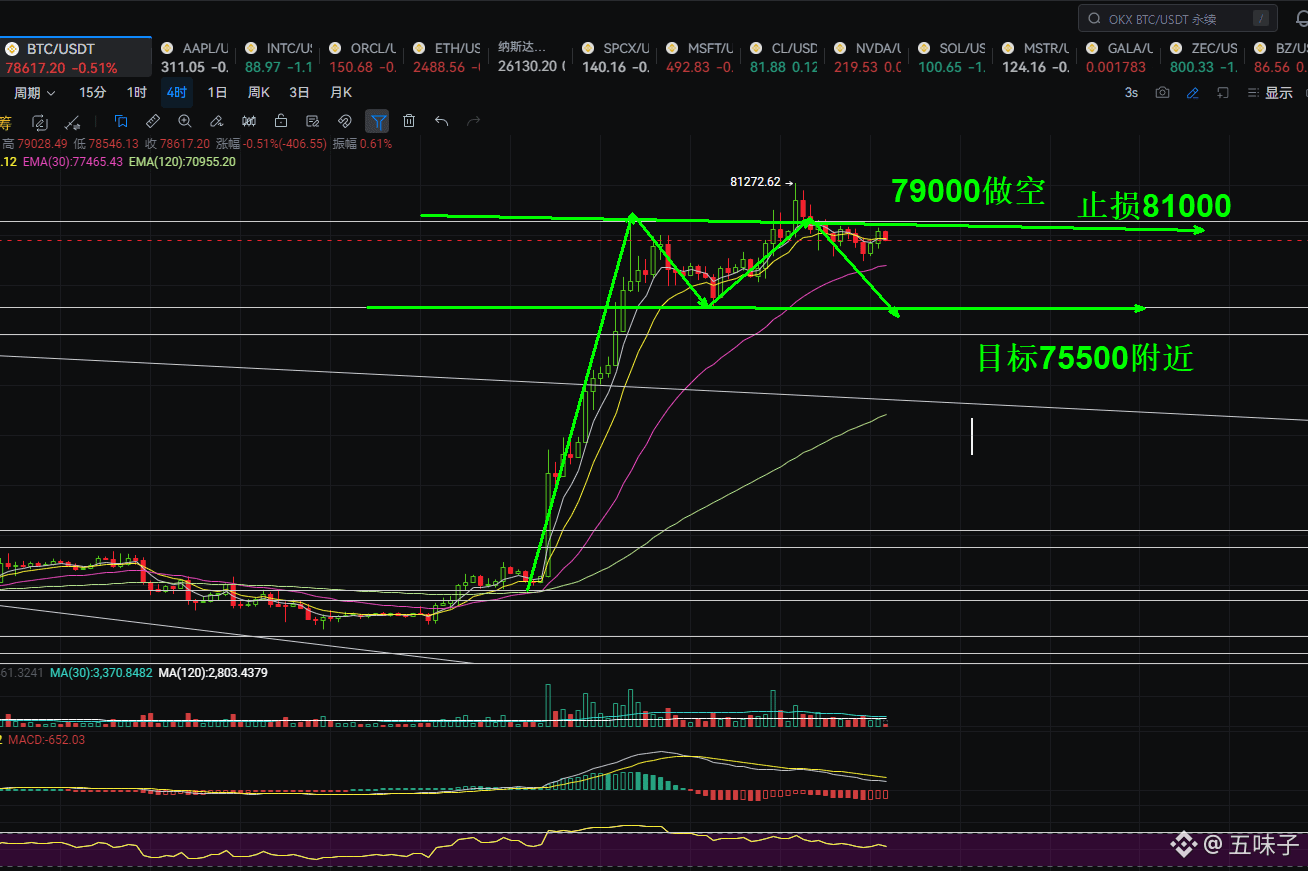This screenshot has width=1308, height=871.
Task: Open the ETH/USDT ticker tab
Action: pos(446,57)
